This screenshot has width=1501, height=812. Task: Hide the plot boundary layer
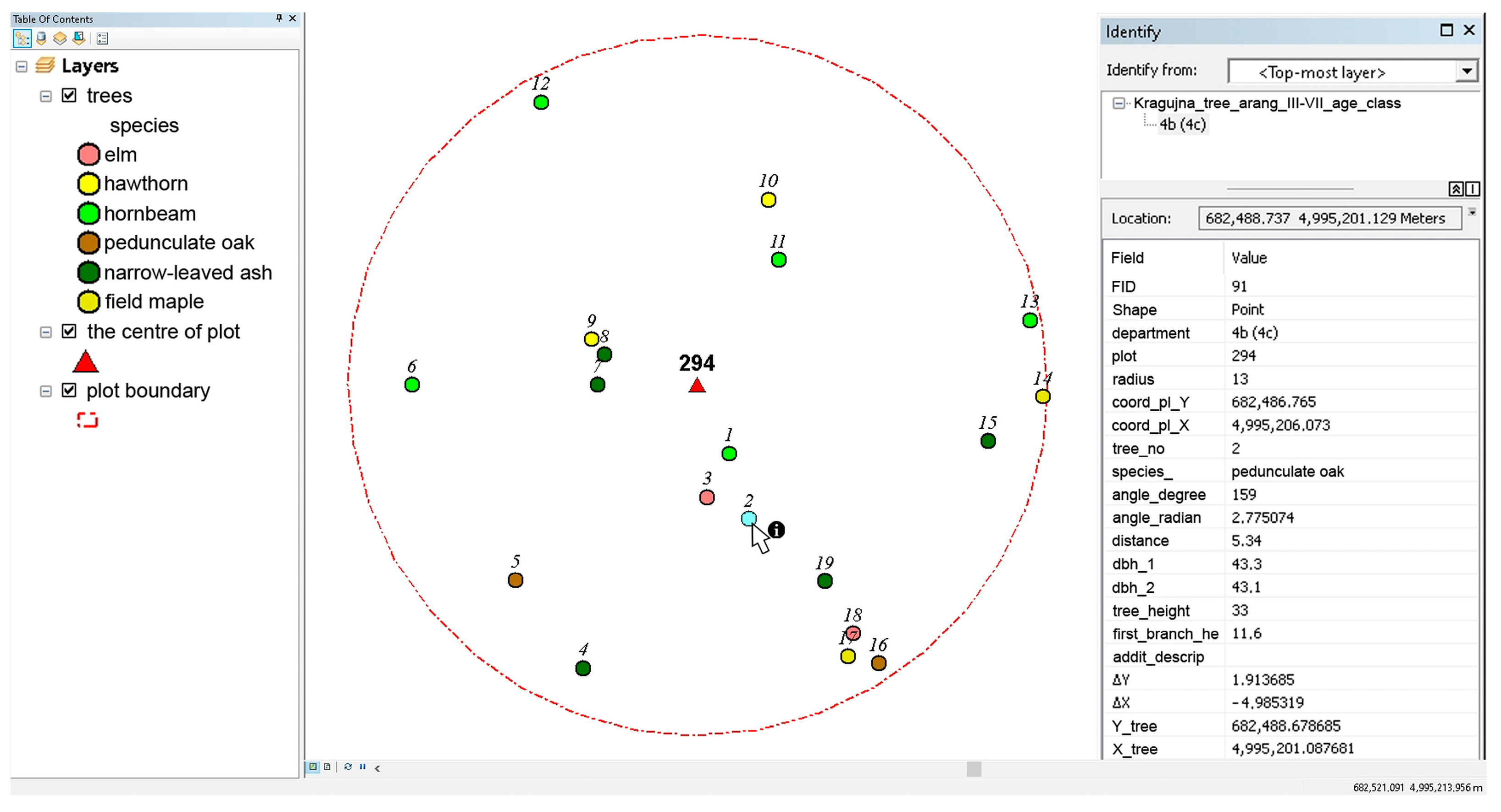pos(69,390)
